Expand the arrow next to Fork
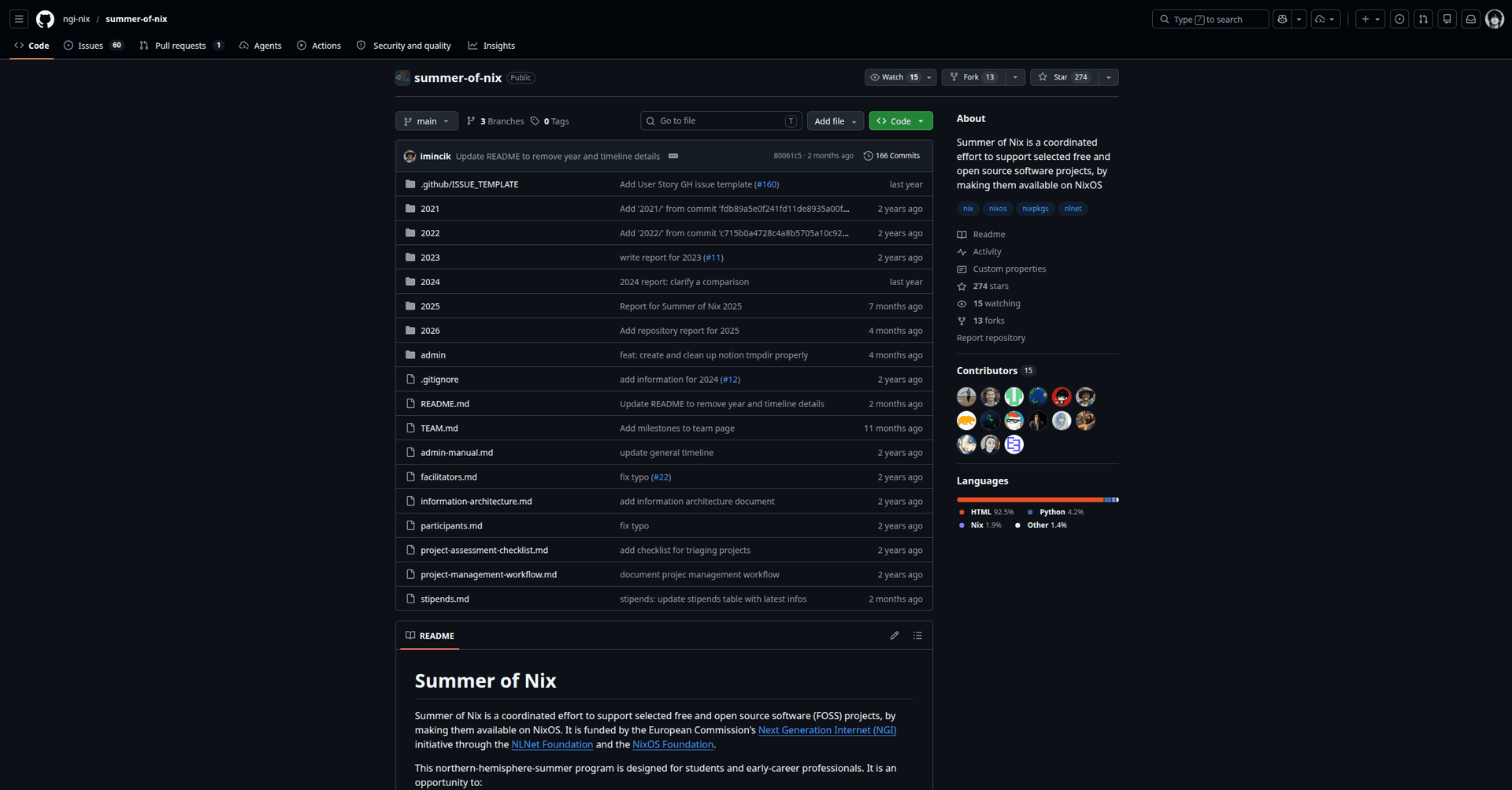 pyautogui.click(x=1015, y=77)
